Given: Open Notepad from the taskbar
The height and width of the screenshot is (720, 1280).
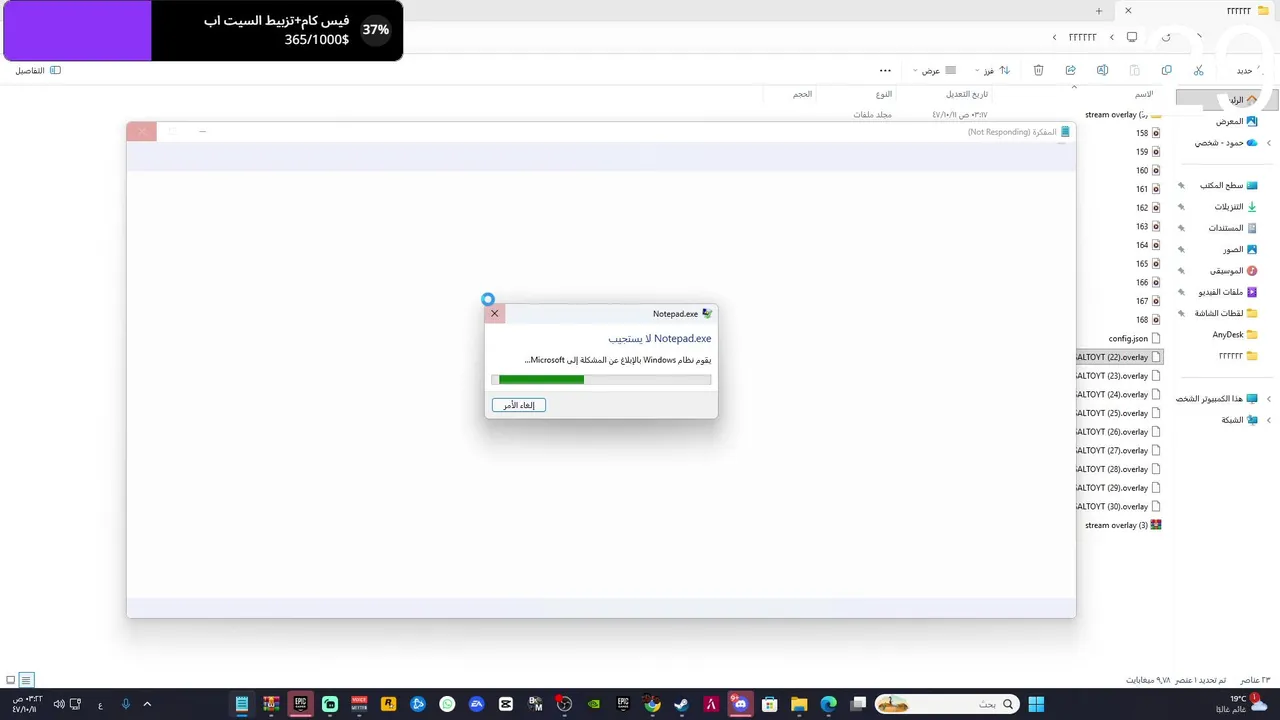Looking at the screenshot, I should click(242, 704).
